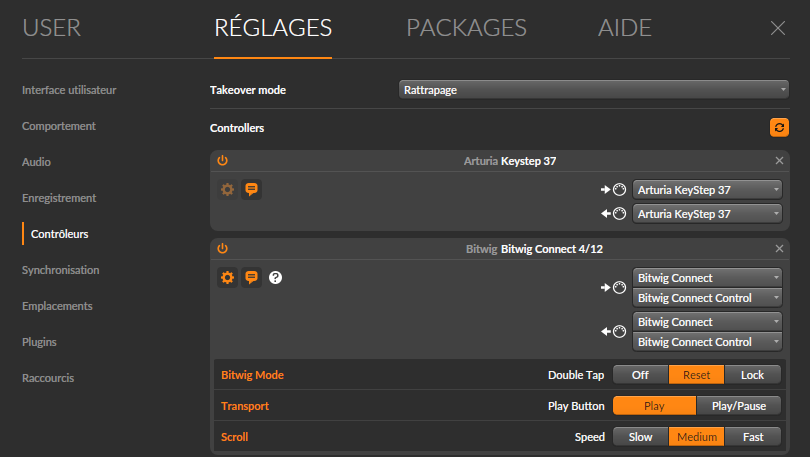Screen dimensions: 810x457
Task: Open the Audio settings section
Action: [36, 162]
